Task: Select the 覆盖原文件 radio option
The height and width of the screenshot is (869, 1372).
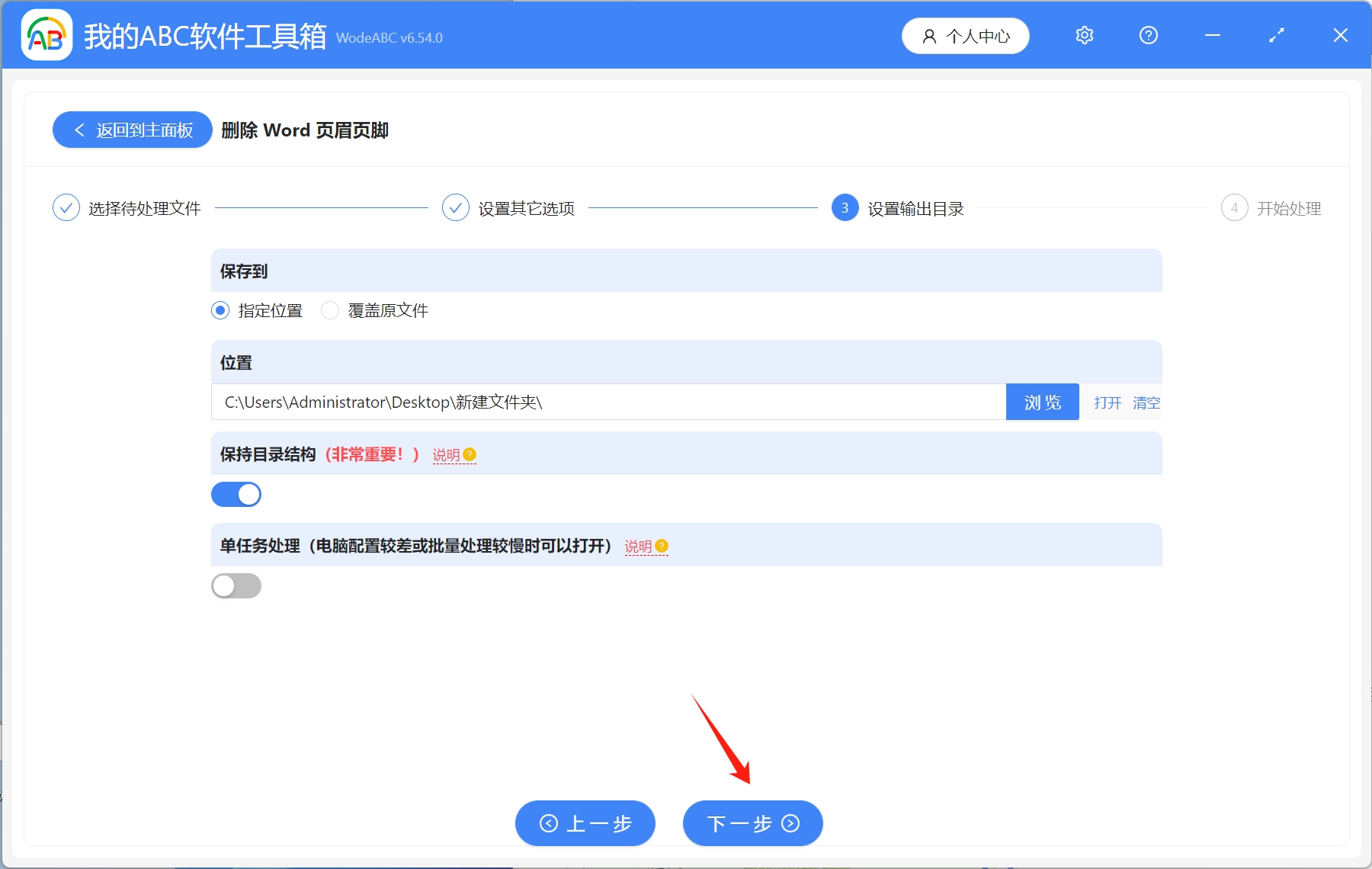Action: tap(330, 310)
